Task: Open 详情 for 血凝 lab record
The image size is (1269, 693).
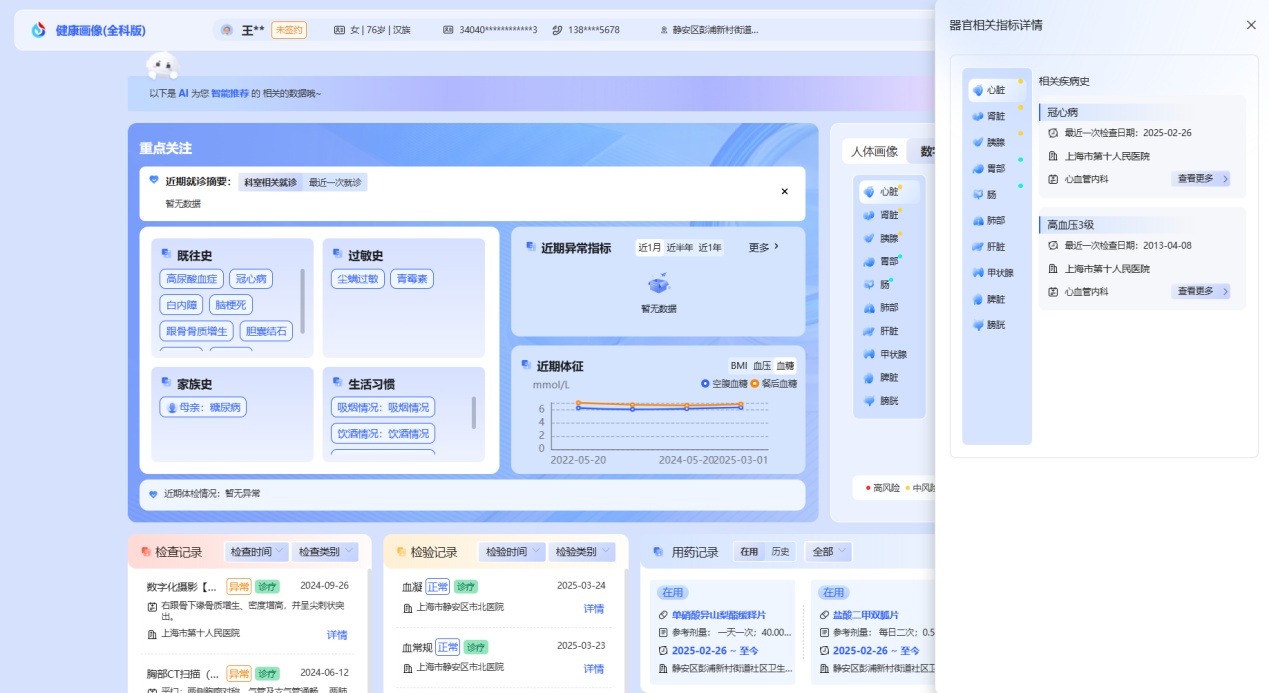Action: point(594,608)
